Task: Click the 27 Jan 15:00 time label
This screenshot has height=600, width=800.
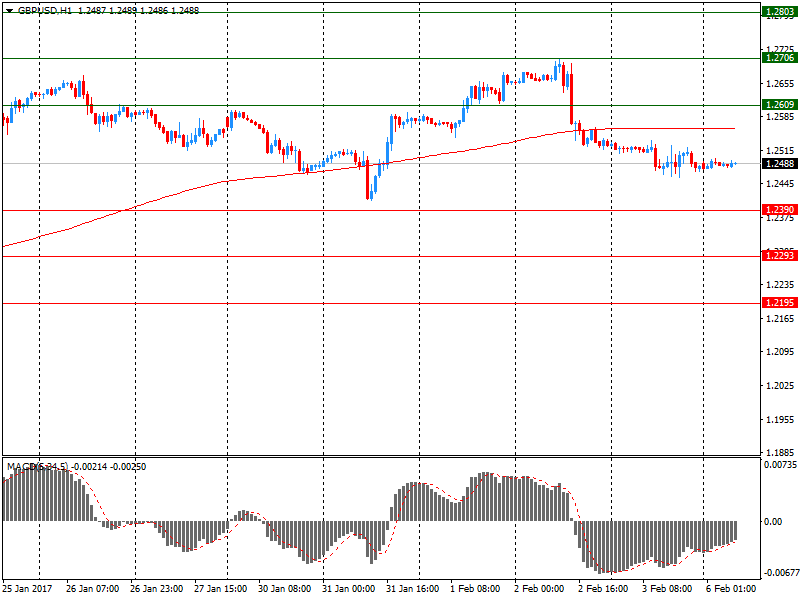Action: point(220,588)
